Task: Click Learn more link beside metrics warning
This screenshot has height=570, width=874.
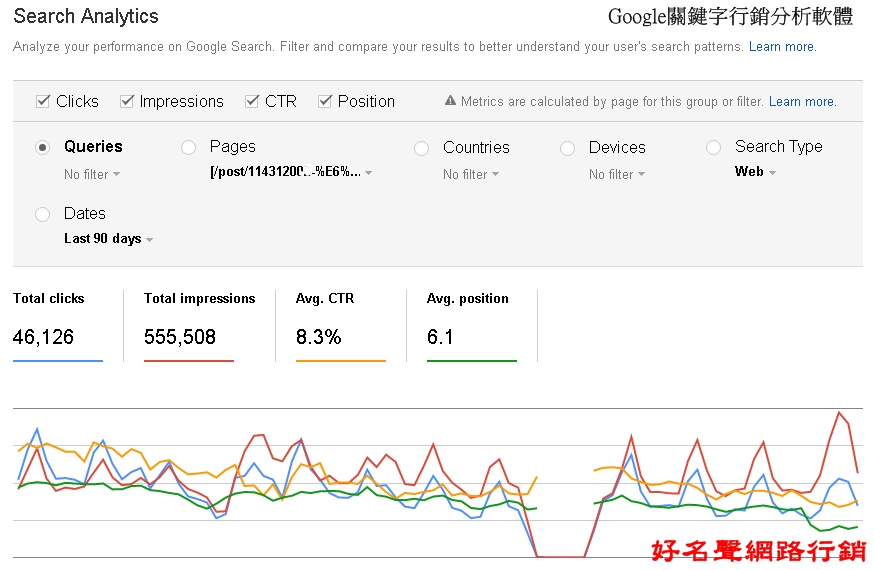Action: (x=803, y=102)
